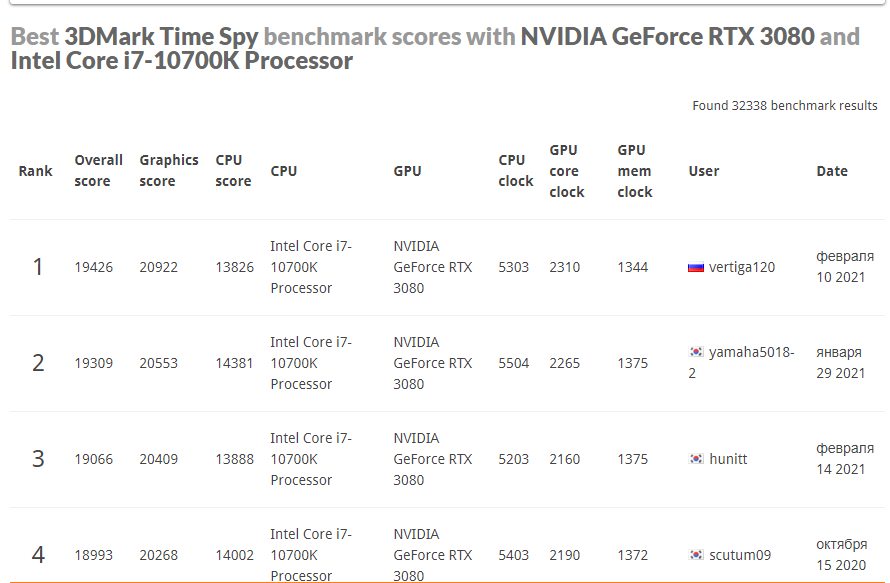
Task: Open user hunitt's result
Action: (728, 459)
